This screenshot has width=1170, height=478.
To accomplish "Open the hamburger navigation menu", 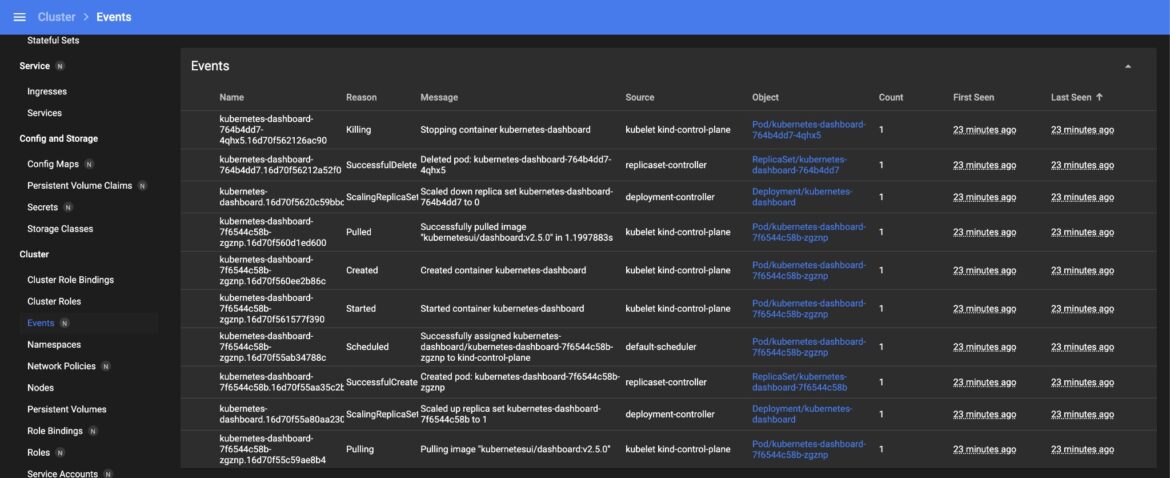I will 19,16.
